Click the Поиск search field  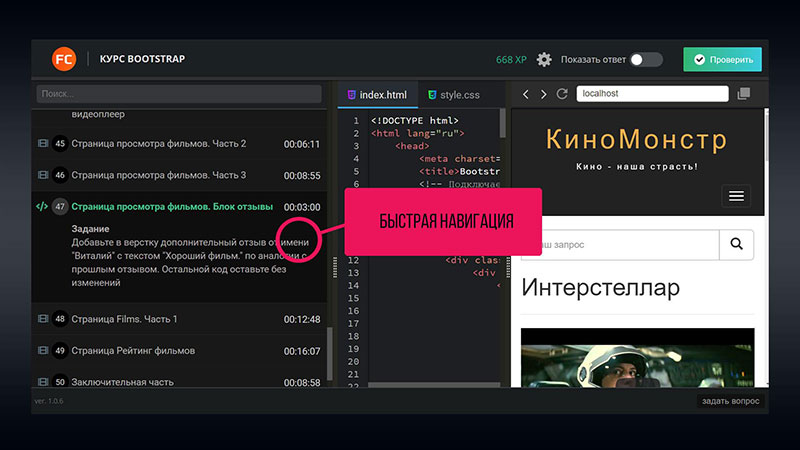pyautogui.click(x=178, y=94)
